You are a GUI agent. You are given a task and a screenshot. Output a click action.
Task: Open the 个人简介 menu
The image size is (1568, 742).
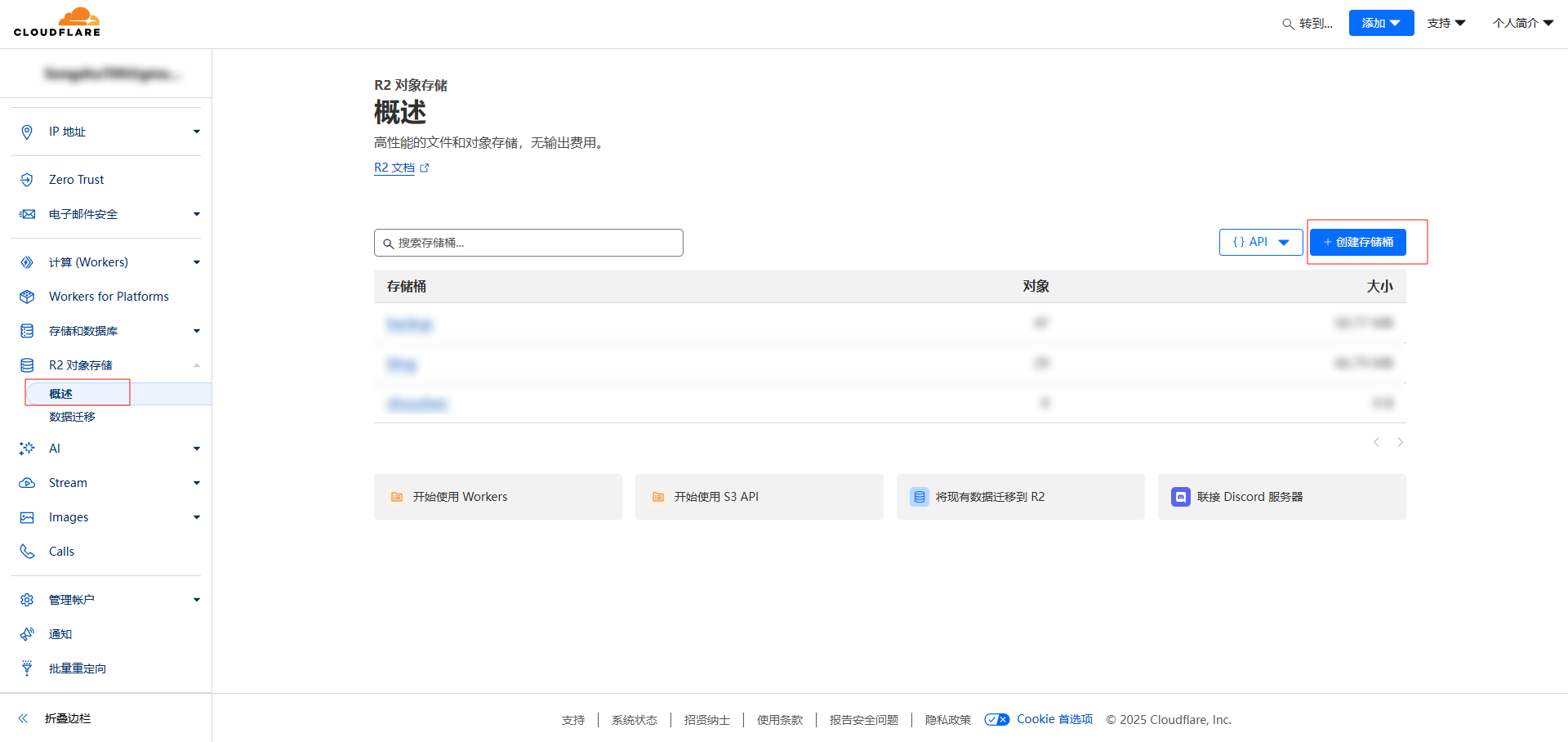click(x=1522, y=23)
